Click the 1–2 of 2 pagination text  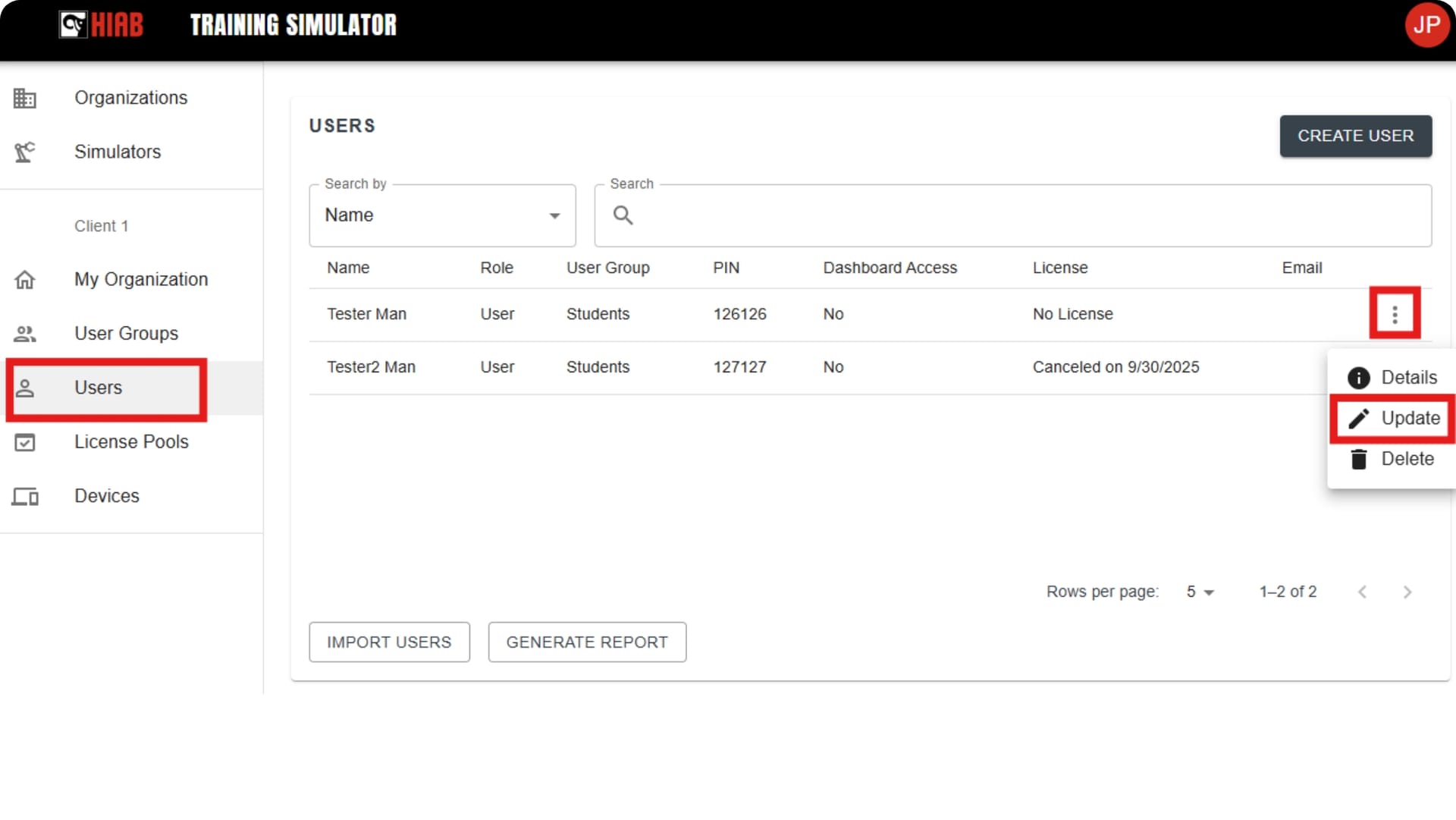1288,592
